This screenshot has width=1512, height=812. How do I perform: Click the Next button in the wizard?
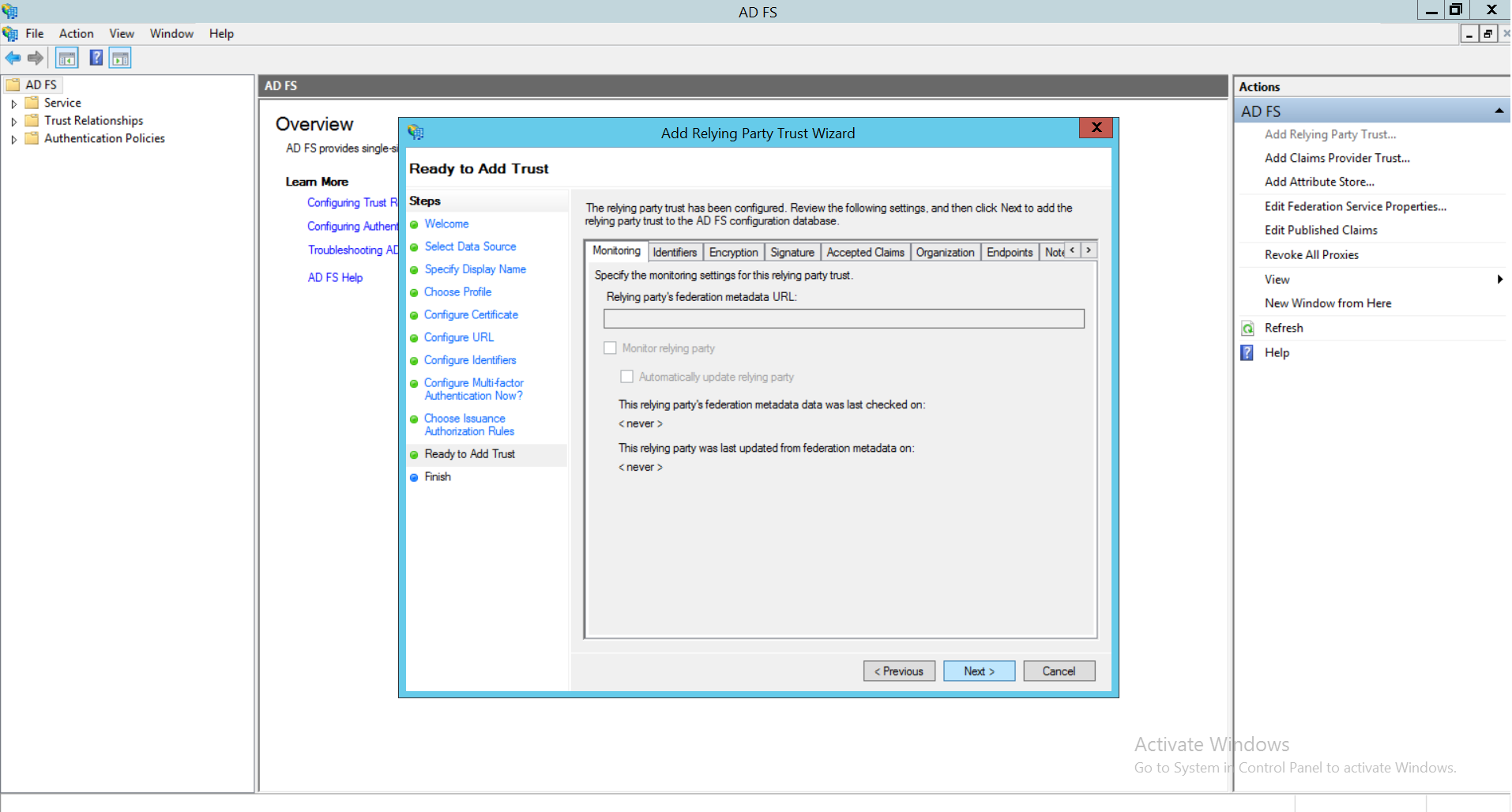click(x=978, y=671)
